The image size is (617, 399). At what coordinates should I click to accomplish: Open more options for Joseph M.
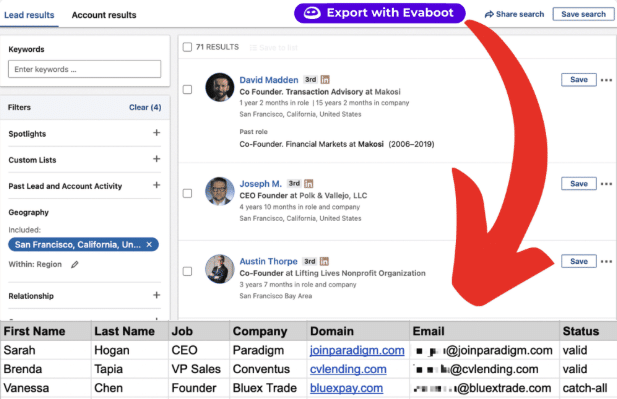click(x=606, y=184)
